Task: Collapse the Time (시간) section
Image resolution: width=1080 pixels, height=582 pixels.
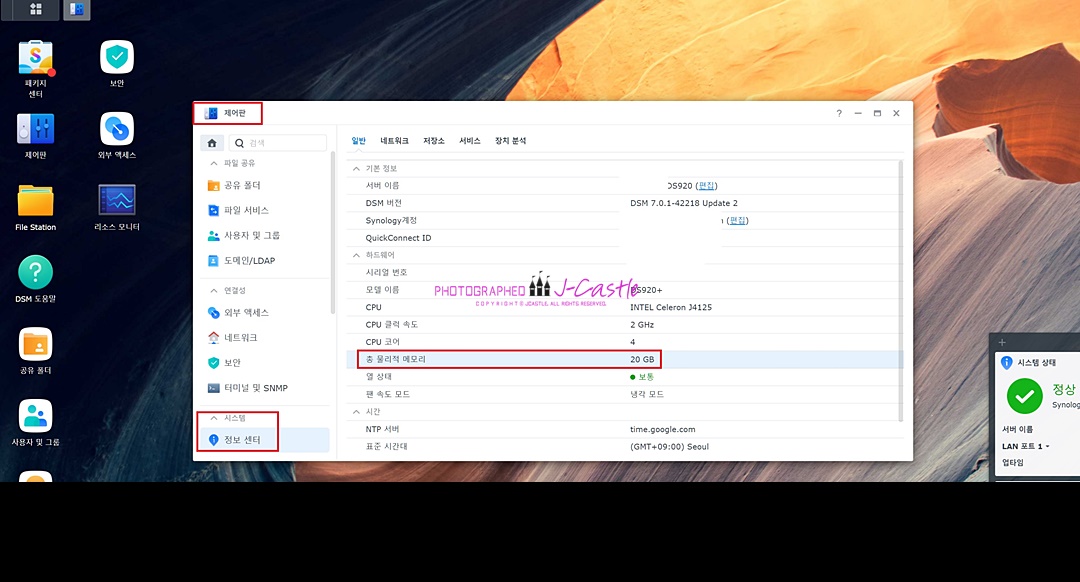Action: pyautogui.click(x=356, y=412)
